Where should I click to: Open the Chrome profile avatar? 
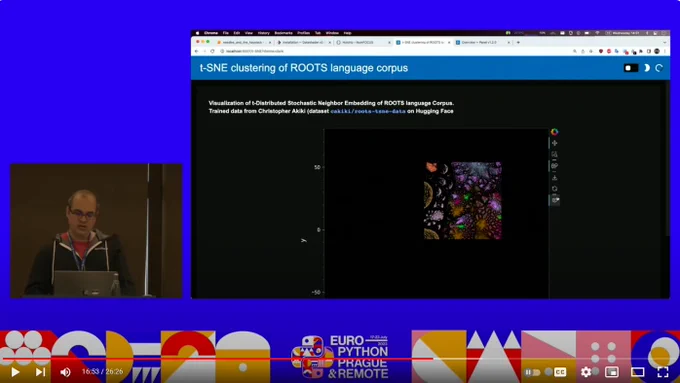click(657, 51)
